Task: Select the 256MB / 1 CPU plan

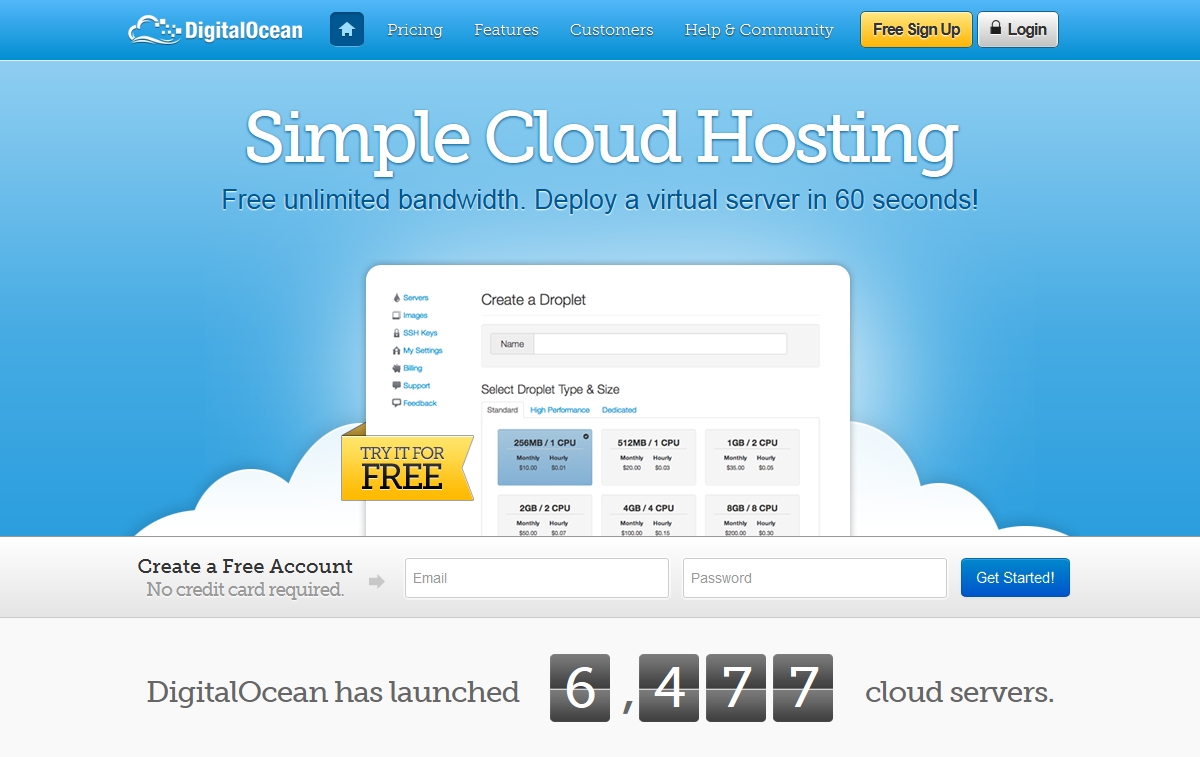Action: click(545, 457)
